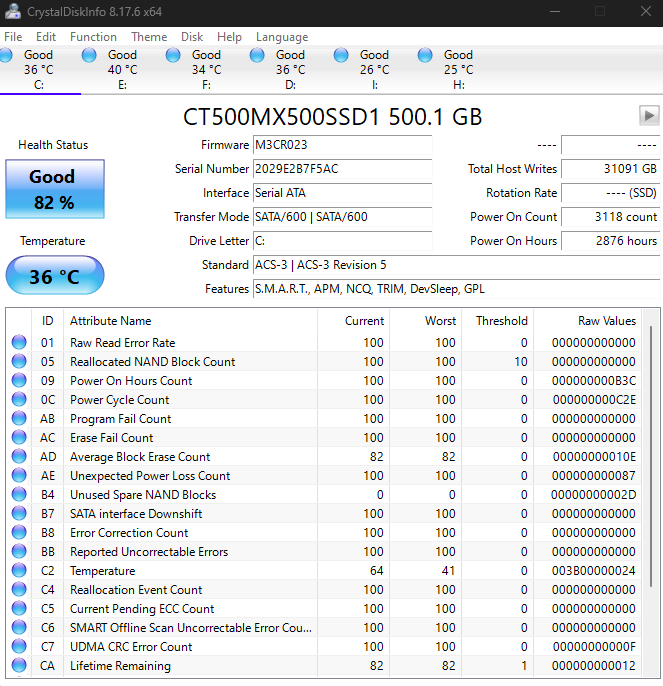Click status icon for UDMA CRC Error Count
The width and height of the screenshot is (663, 686).
tap(19, 646)
